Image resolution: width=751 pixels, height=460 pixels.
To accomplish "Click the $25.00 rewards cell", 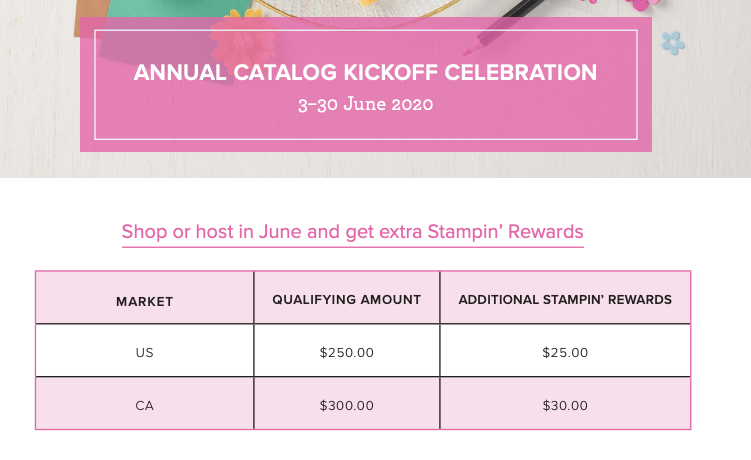I will (x=565, y=351).
